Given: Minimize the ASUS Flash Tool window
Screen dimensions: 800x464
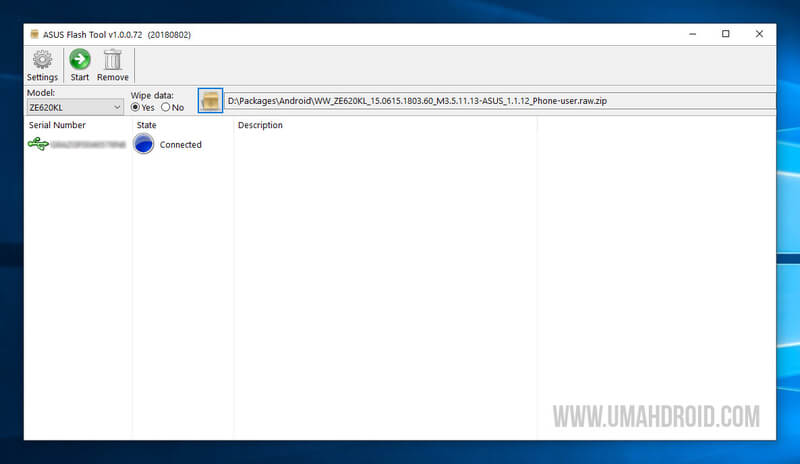Looking at the screenshot, I should click(x=692, y=34).
